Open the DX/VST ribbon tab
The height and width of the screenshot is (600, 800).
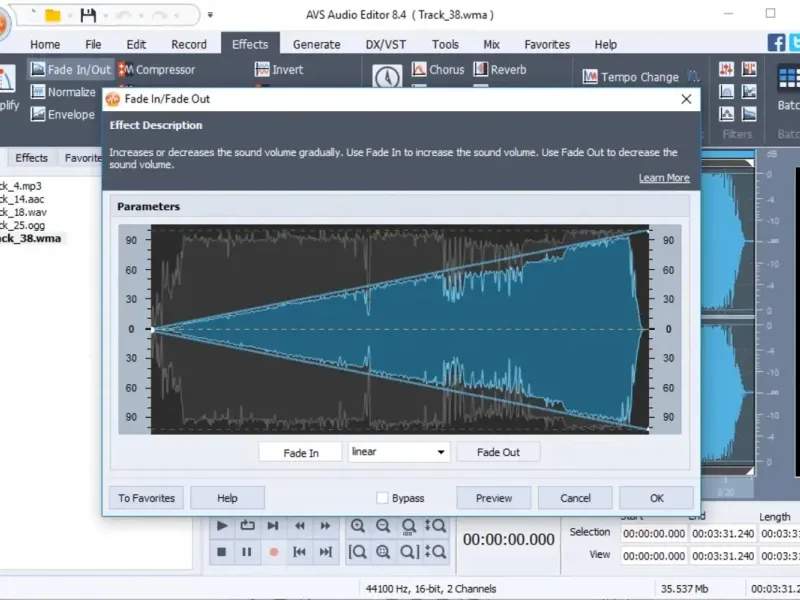coord(386,44)
